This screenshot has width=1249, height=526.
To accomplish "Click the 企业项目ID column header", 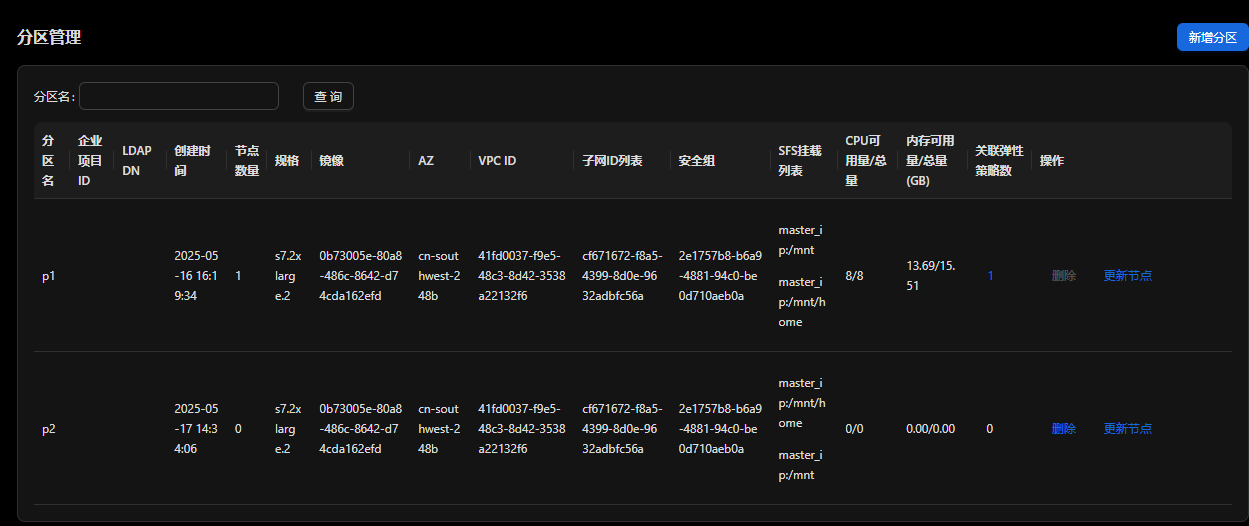I will click(91, 160).
